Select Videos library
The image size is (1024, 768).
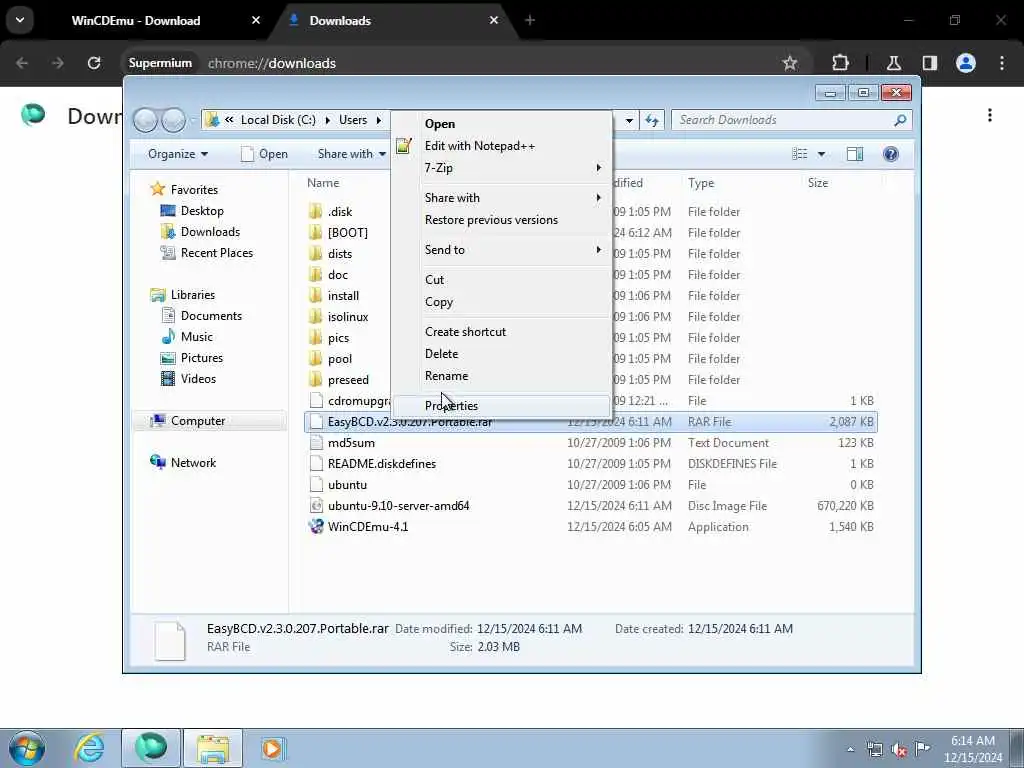tap(188, 378)
